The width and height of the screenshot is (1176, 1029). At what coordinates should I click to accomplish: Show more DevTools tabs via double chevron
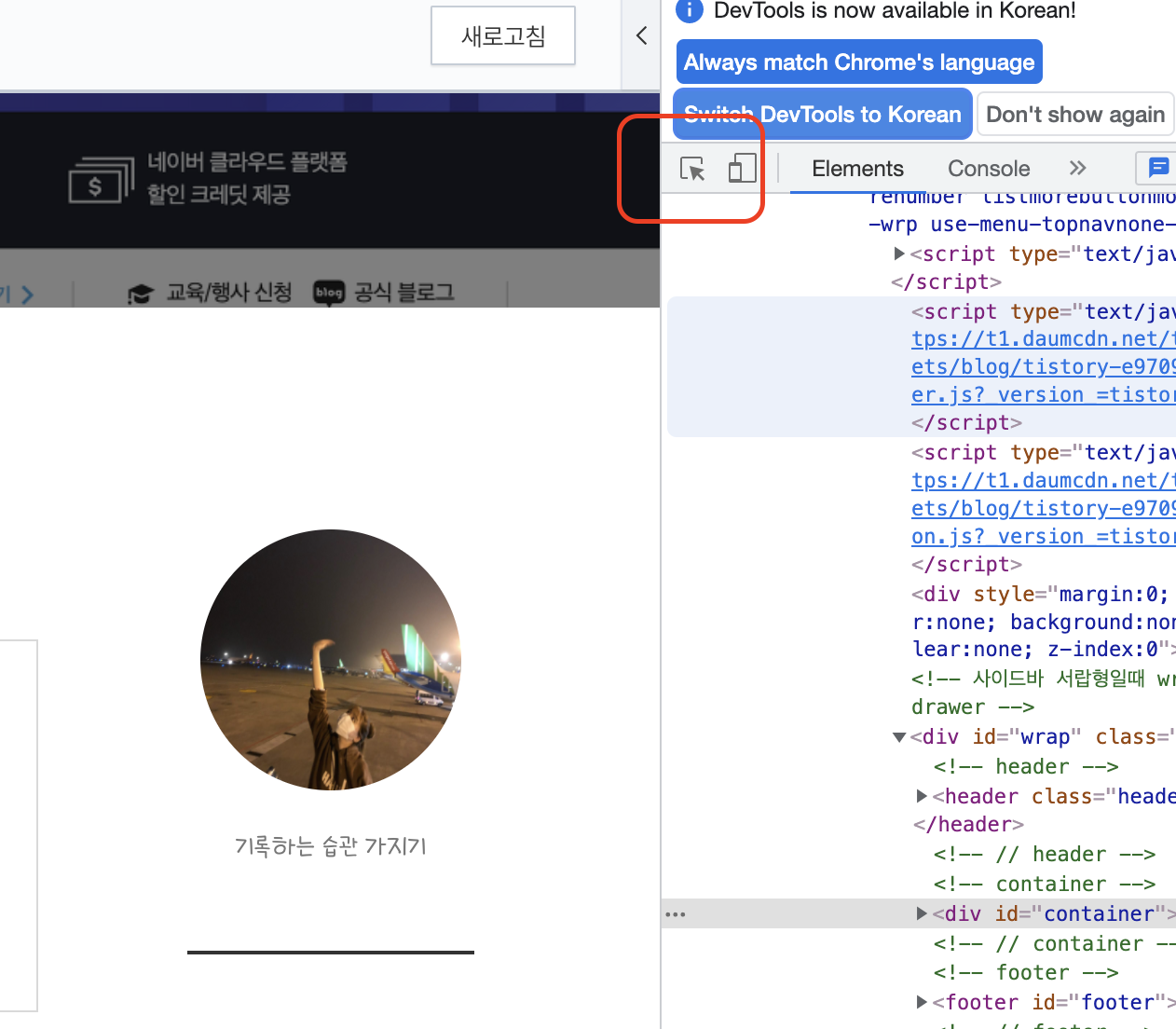1078,168
